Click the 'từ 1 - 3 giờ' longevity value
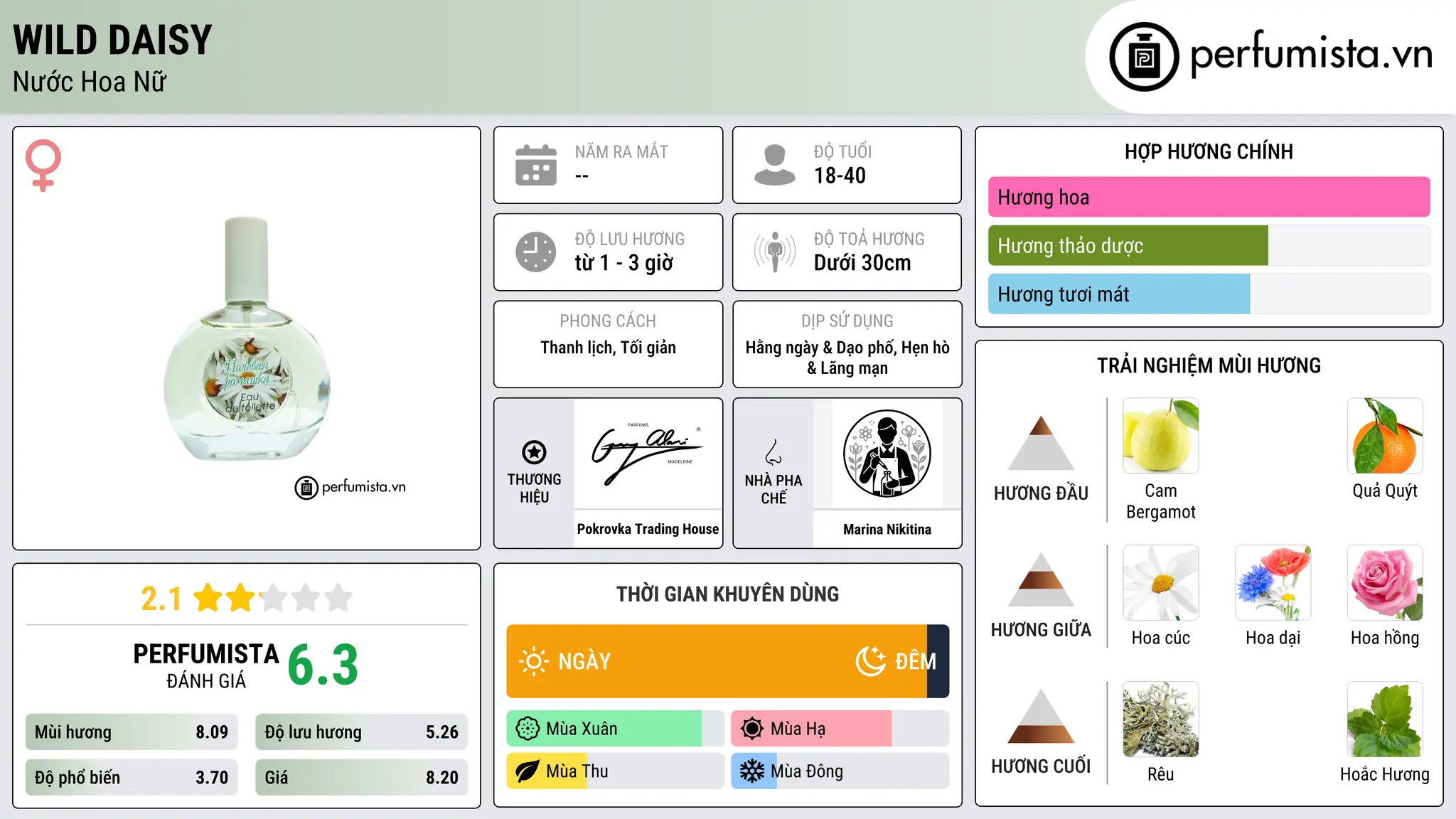Image resolution: width=1456 pixels, height=819 pixels. point(624,263)
